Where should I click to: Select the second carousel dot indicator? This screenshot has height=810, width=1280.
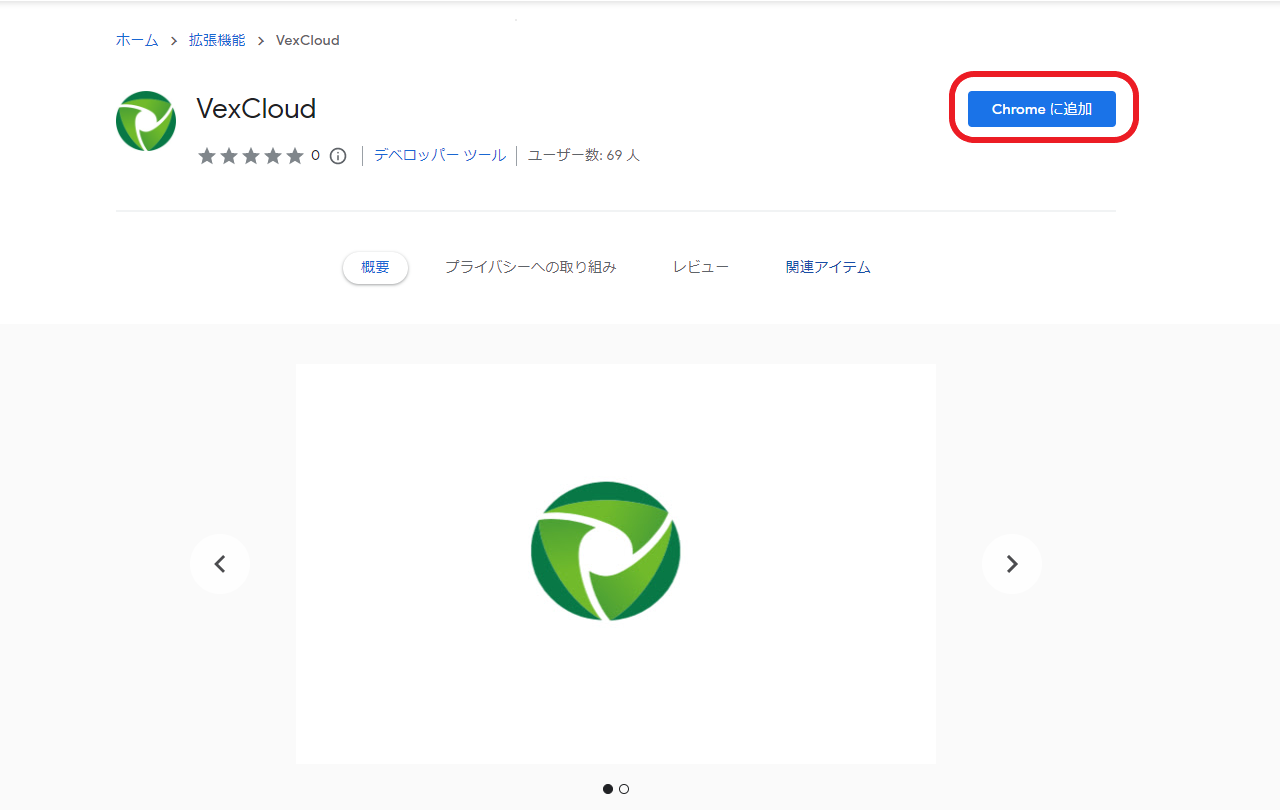tap(624, 789)
